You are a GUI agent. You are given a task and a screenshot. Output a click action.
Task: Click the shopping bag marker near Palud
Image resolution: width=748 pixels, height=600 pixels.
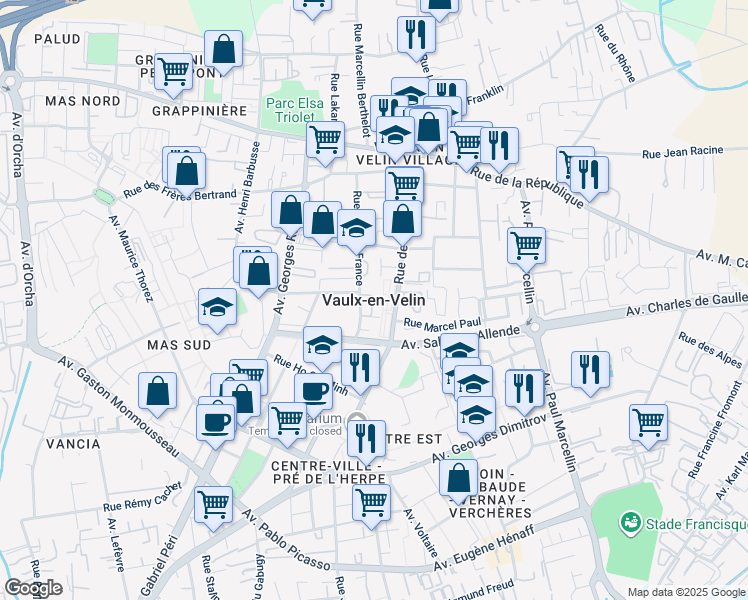click(x=223, y=48)
